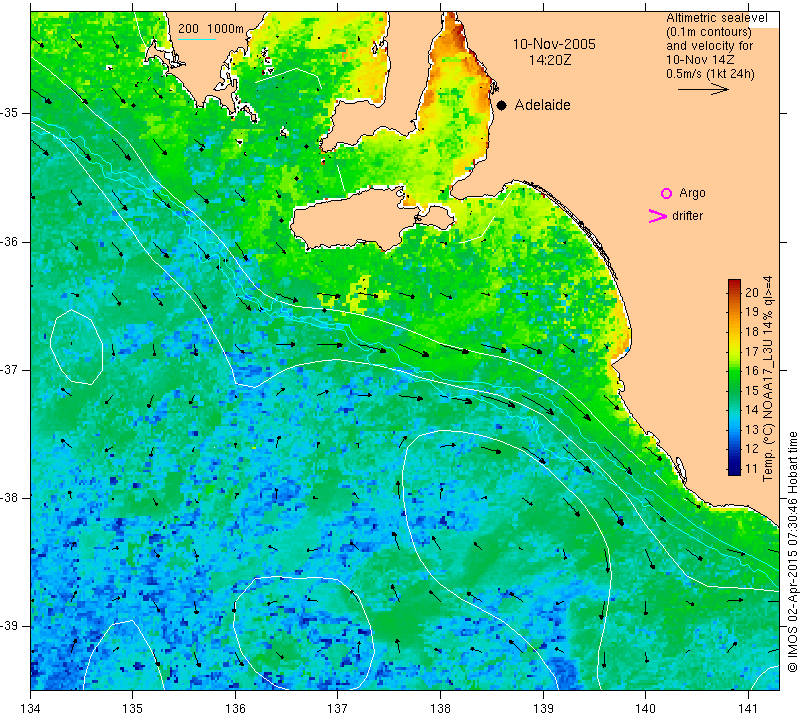Click the colorbar value 18
Viewport: 800px width, 720px height.
coord(752,332)
